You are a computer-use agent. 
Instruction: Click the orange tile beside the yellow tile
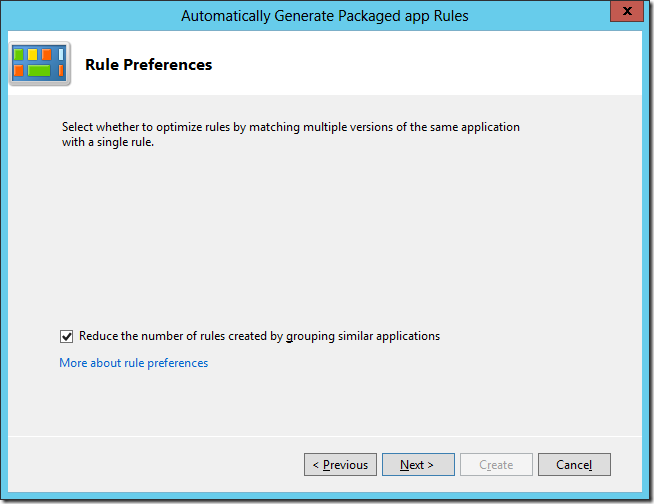point(46,54)
